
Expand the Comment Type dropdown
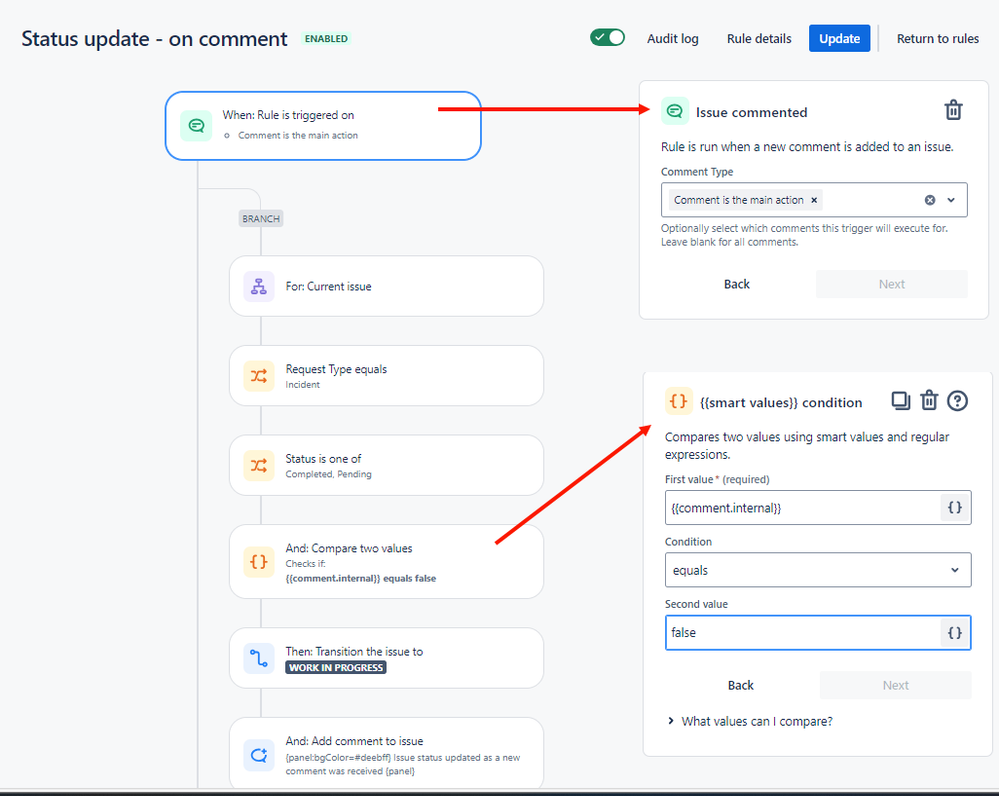[x=951, y=200]
